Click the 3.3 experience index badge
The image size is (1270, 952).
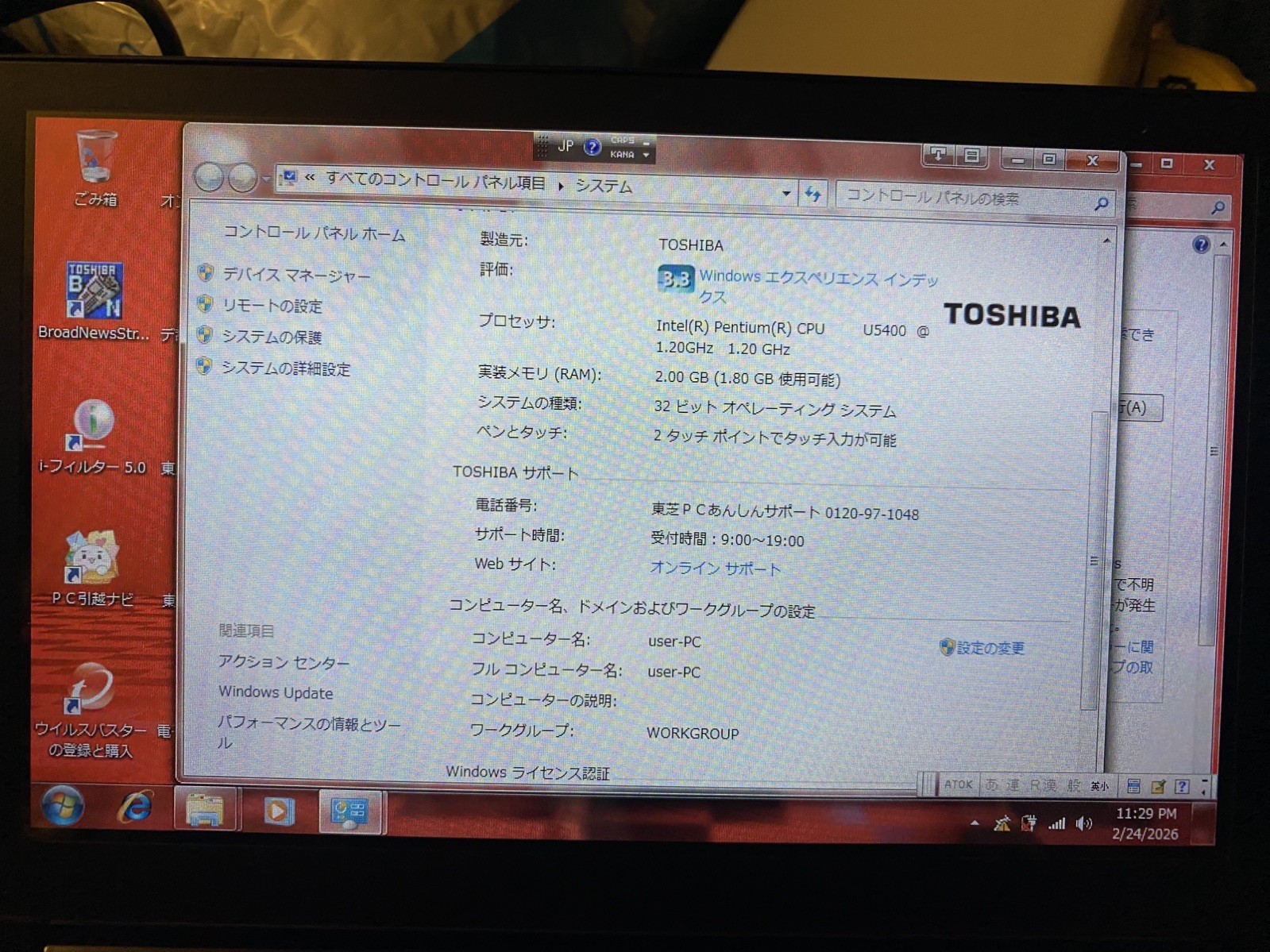[x=675, y=279]
